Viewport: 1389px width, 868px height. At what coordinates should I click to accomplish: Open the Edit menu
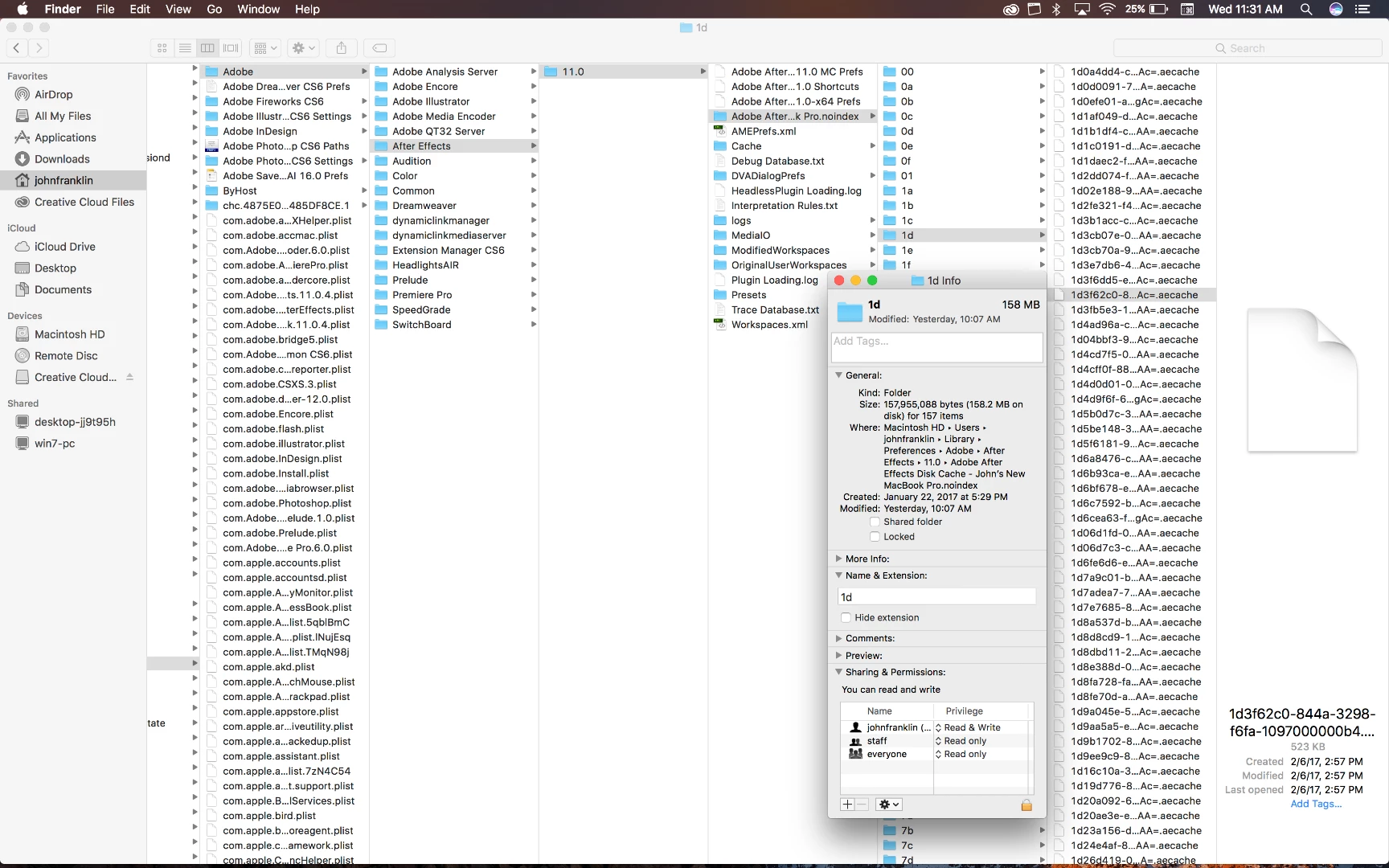[140, 9]
